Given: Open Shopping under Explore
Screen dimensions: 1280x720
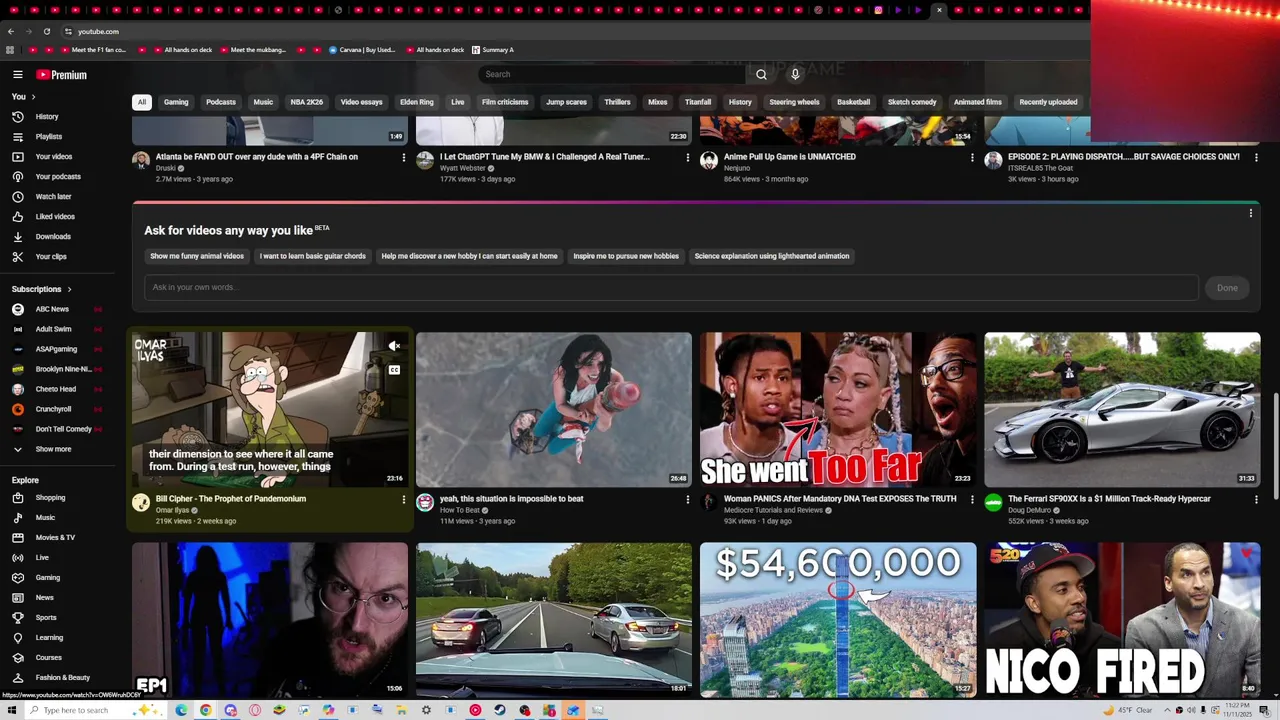Looking at the screenshot, I should 48,498.
